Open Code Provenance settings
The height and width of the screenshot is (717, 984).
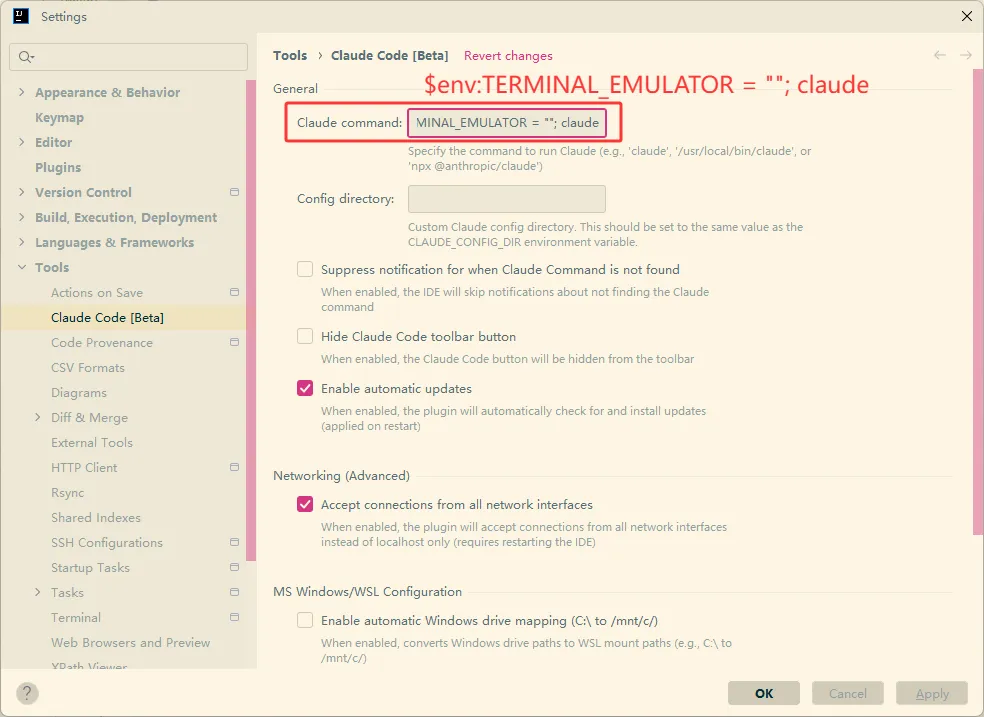click(x=102, y=343)
